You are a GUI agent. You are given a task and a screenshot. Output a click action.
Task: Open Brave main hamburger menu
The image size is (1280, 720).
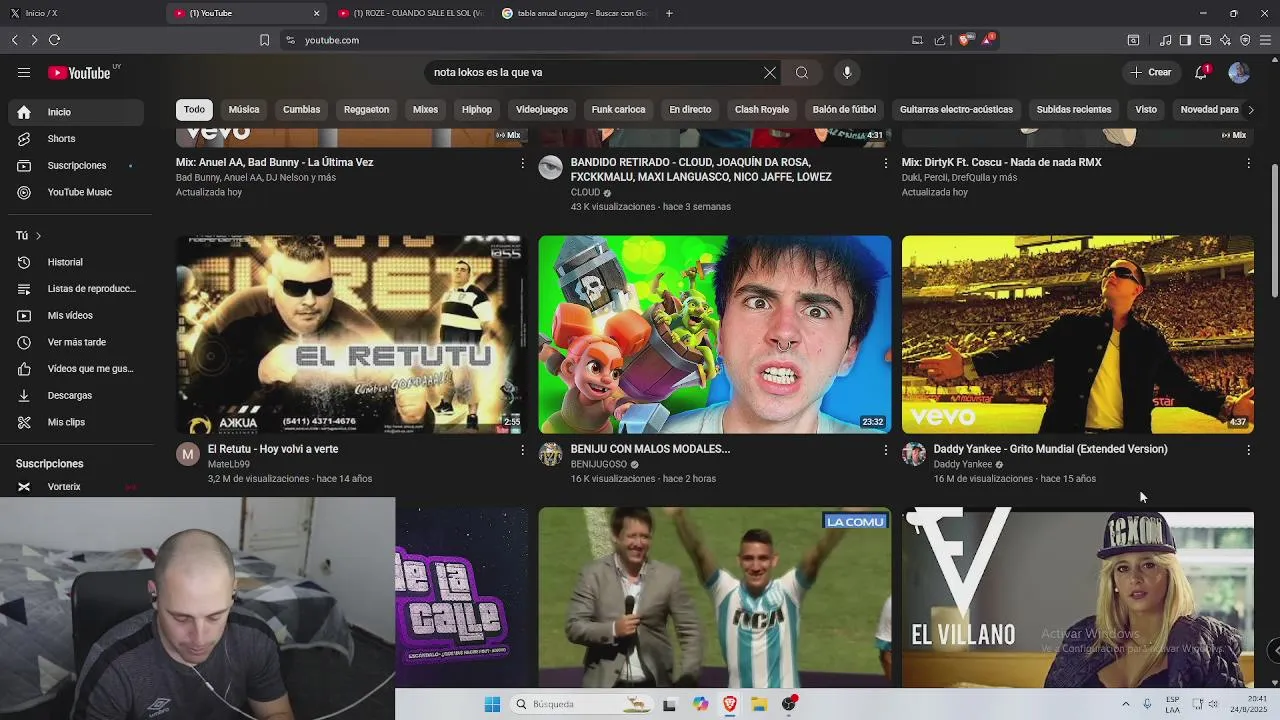[1265, 40]
